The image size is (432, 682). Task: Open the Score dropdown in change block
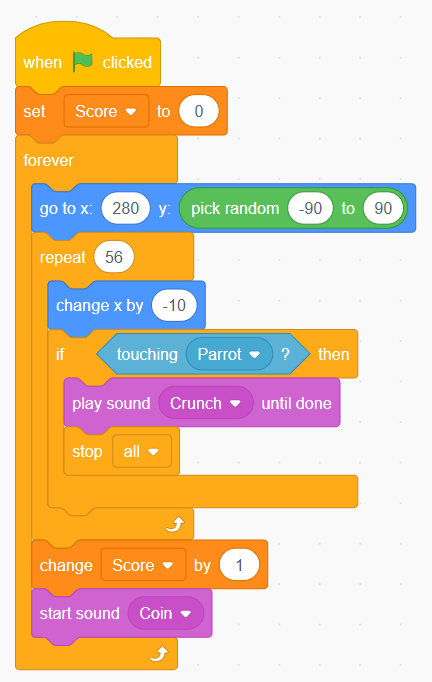(143, 565)
